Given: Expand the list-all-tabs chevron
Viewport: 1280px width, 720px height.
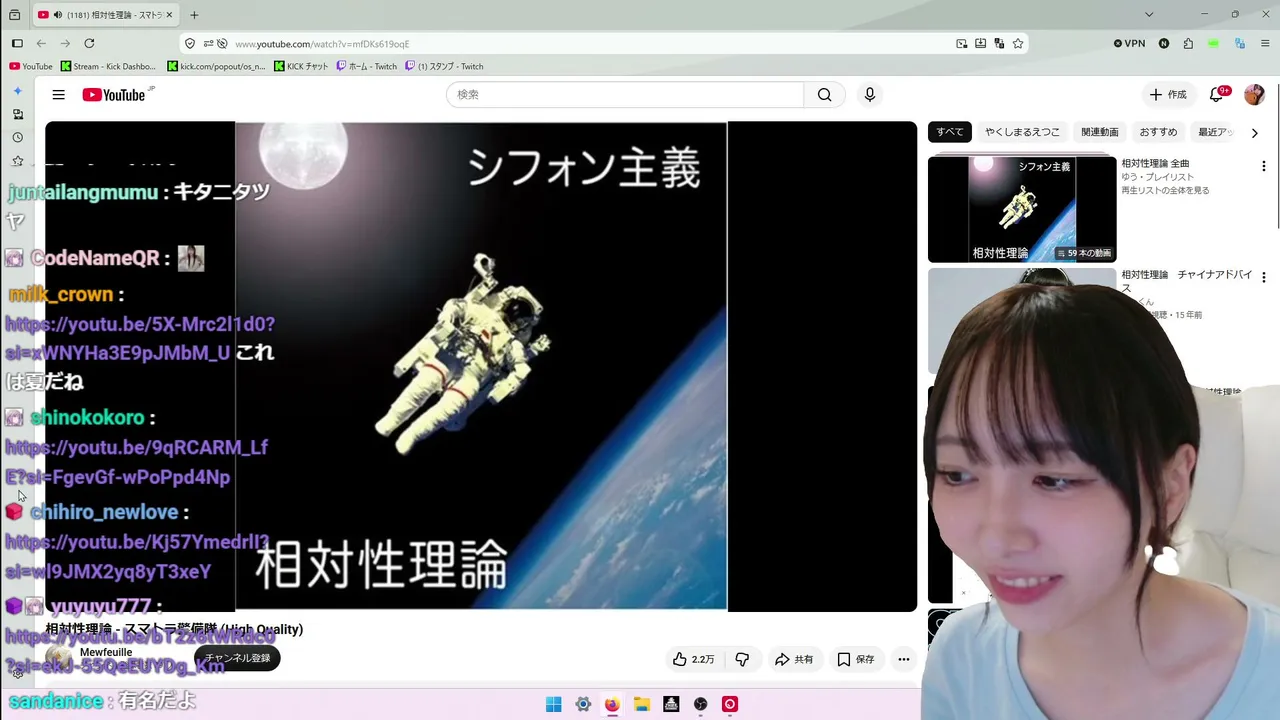Looking at the screenshot, I should tap(1149, 15).
